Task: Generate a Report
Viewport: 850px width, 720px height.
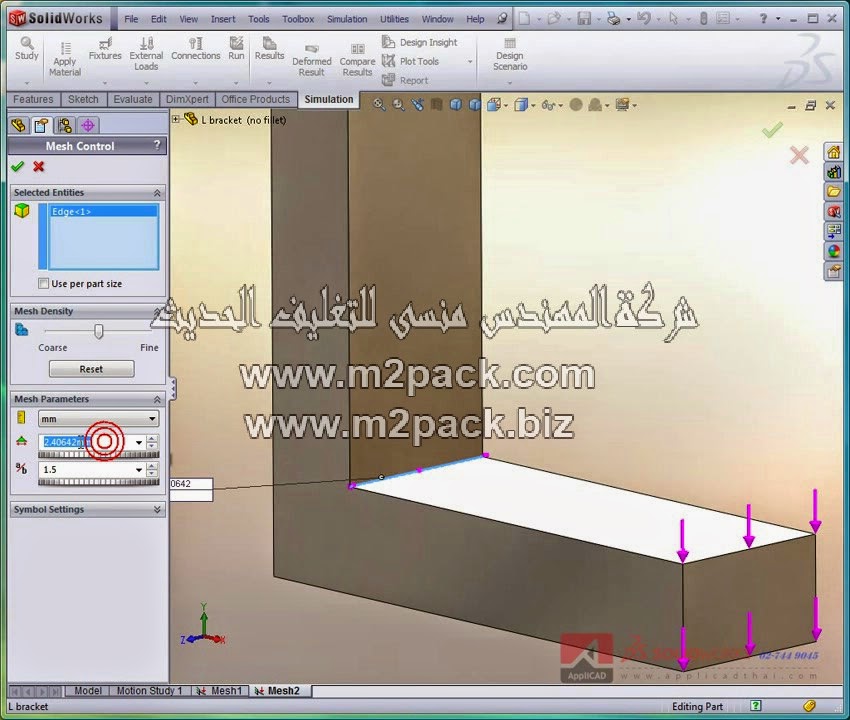Action: point(405,80)
